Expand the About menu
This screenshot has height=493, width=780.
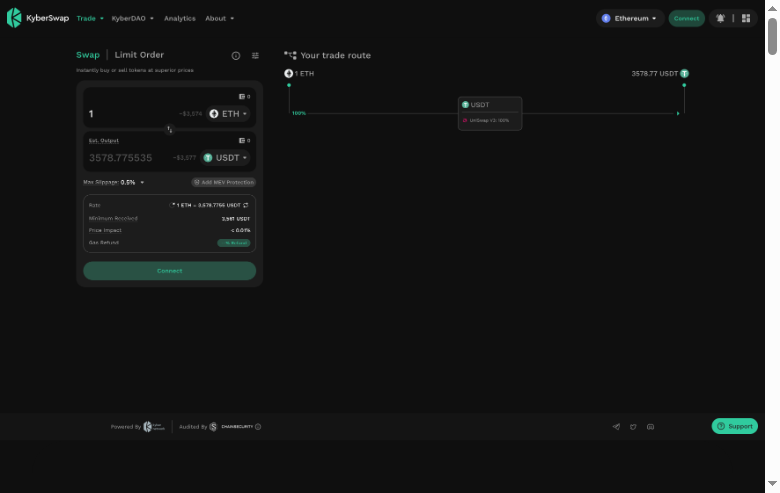219,18
